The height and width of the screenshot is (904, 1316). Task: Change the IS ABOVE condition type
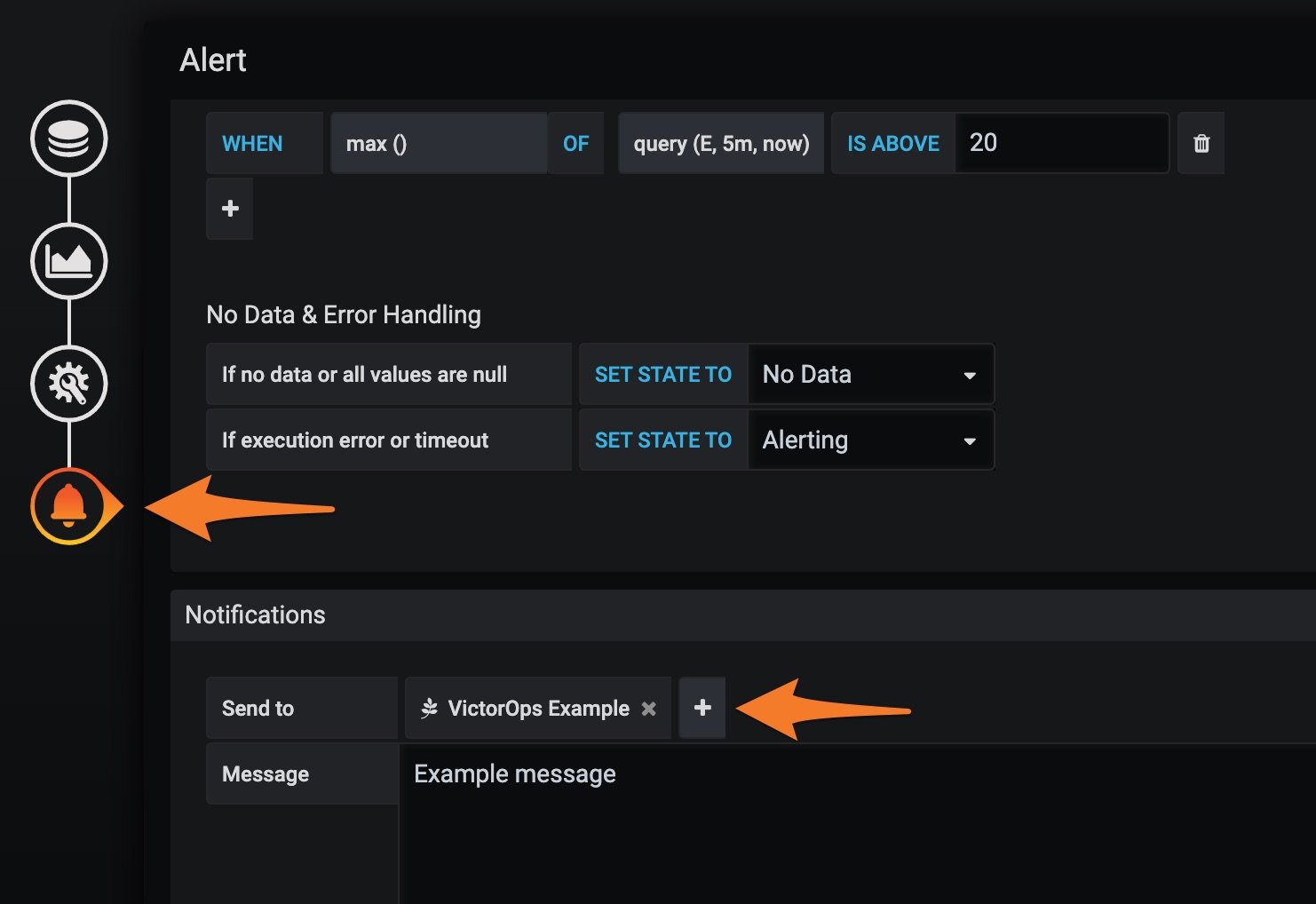coord(892,143)
